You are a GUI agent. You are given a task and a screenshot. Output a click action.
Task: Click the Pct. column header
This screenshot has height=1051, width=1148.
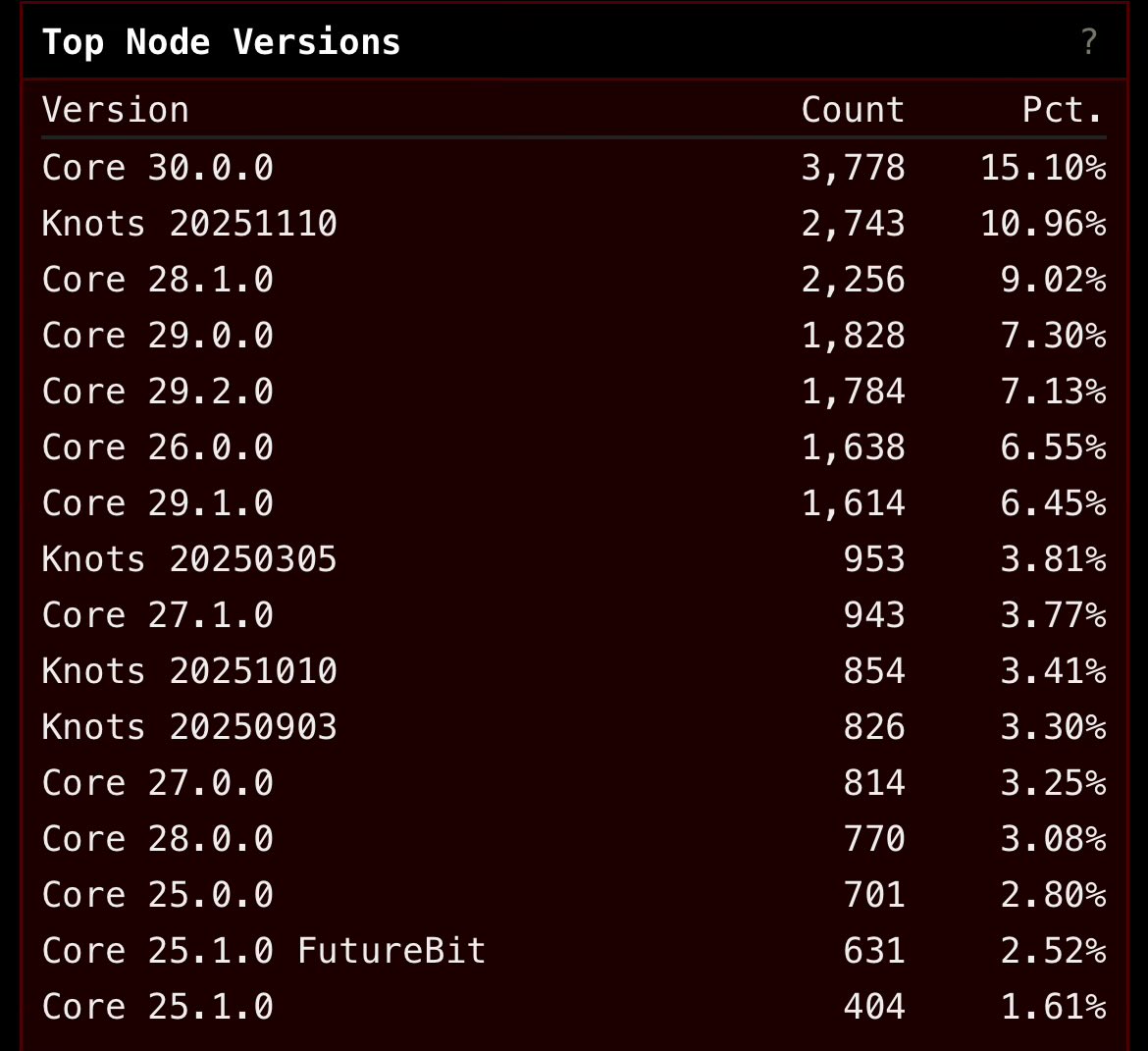[x=1063, y=110]
